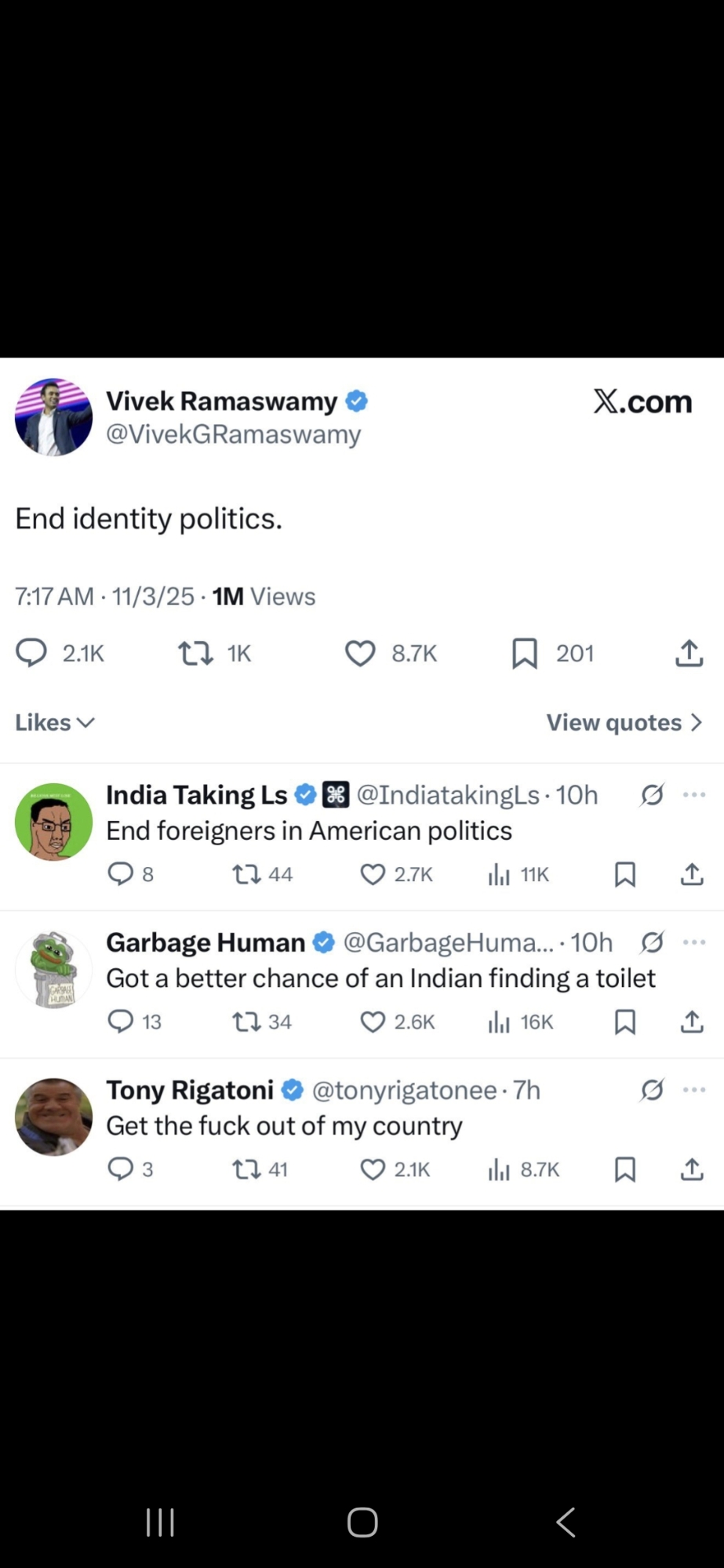Tap Android recent apps navigation button
The width and height of the screenshot is (724, 1568).
tap(160, 1522)
